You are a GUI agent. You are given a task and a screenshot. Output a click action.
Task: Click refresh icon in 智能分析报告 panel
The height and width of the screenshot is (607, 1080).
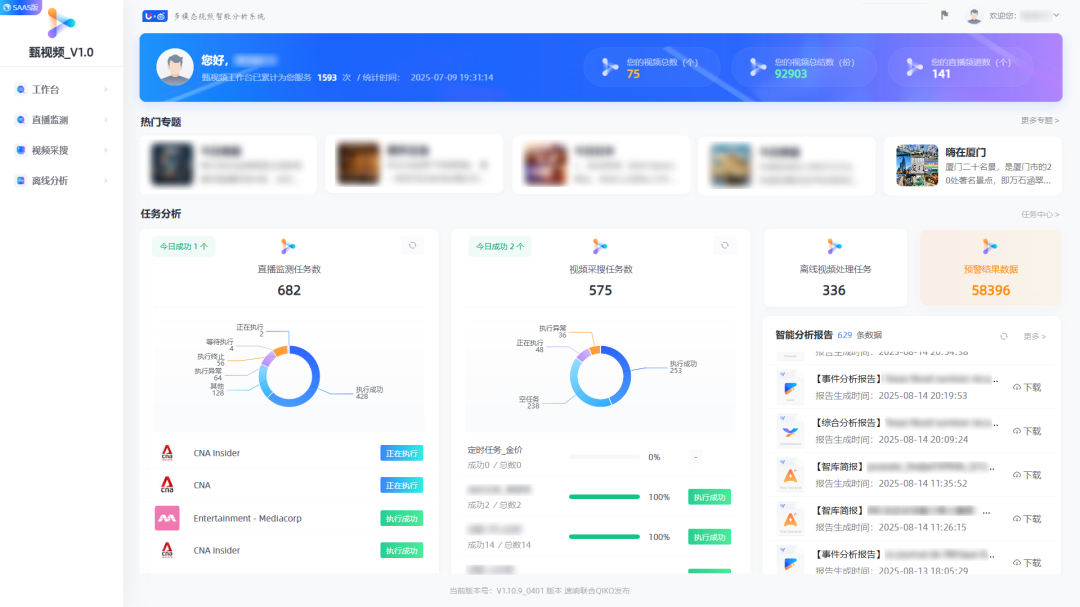point(1004,336)
